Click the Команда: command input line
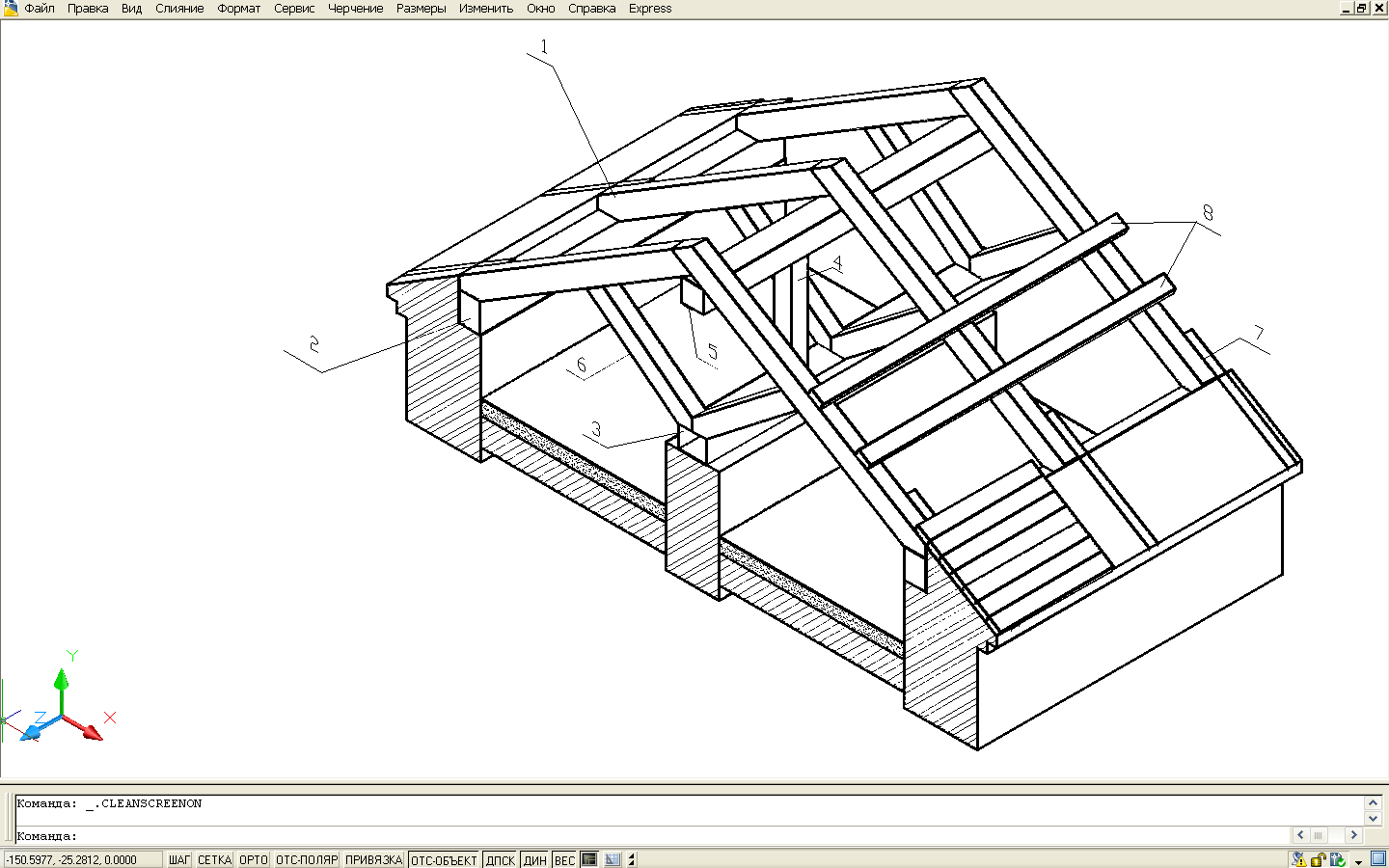The height and width of the screenshot is (868, 1389). pyautogui.click(x=653, y=835)
